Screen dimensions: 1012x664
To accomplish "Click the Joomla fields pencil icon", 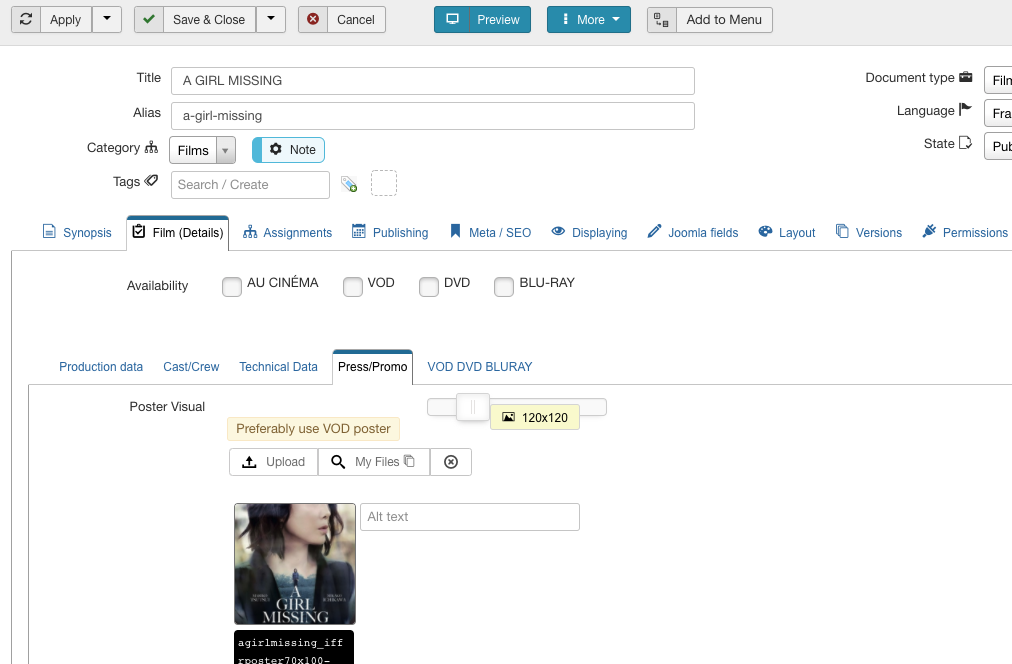I will [x=654, y=231].
